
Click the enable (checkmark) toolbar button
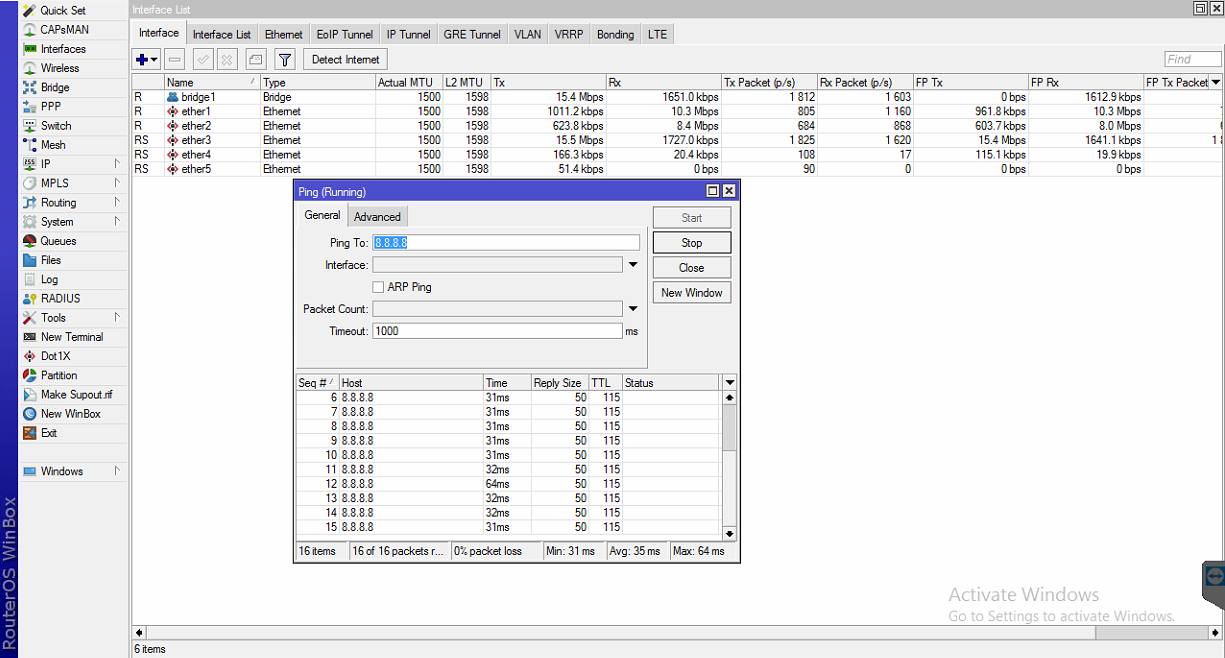(x=202, y=60)
